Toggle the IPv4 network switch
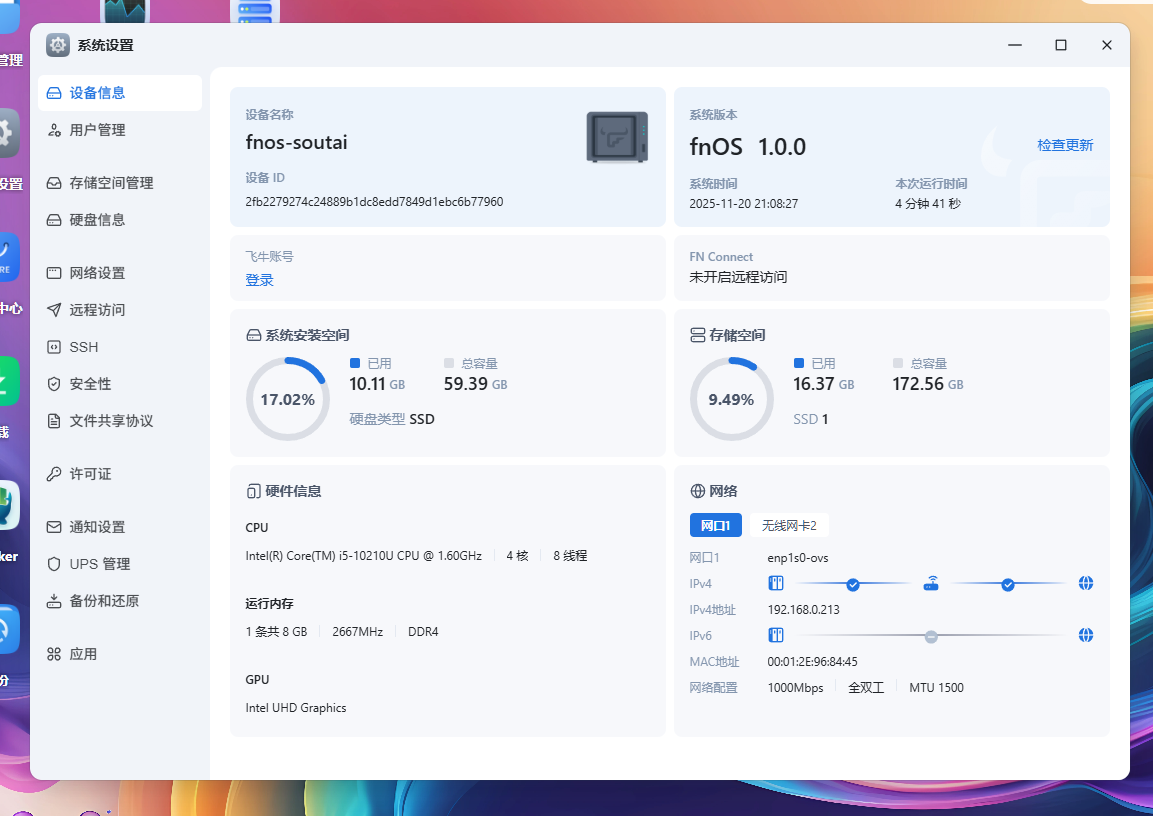This screenshot has width=1153, height=816. [853, 582]
